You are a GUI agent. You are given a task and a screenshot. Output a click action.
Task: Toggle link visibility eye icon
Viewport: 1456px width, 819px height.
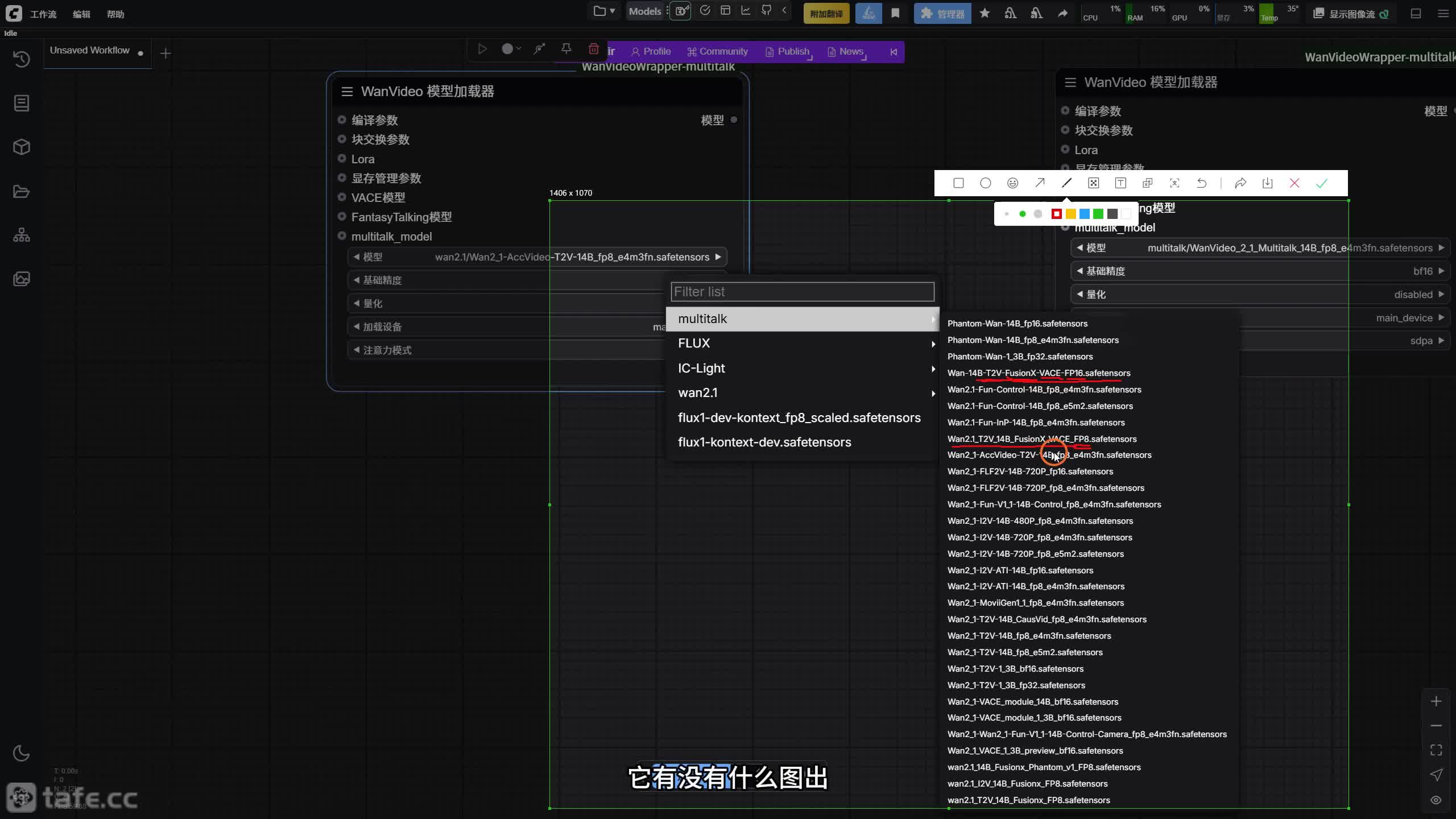1436,800
